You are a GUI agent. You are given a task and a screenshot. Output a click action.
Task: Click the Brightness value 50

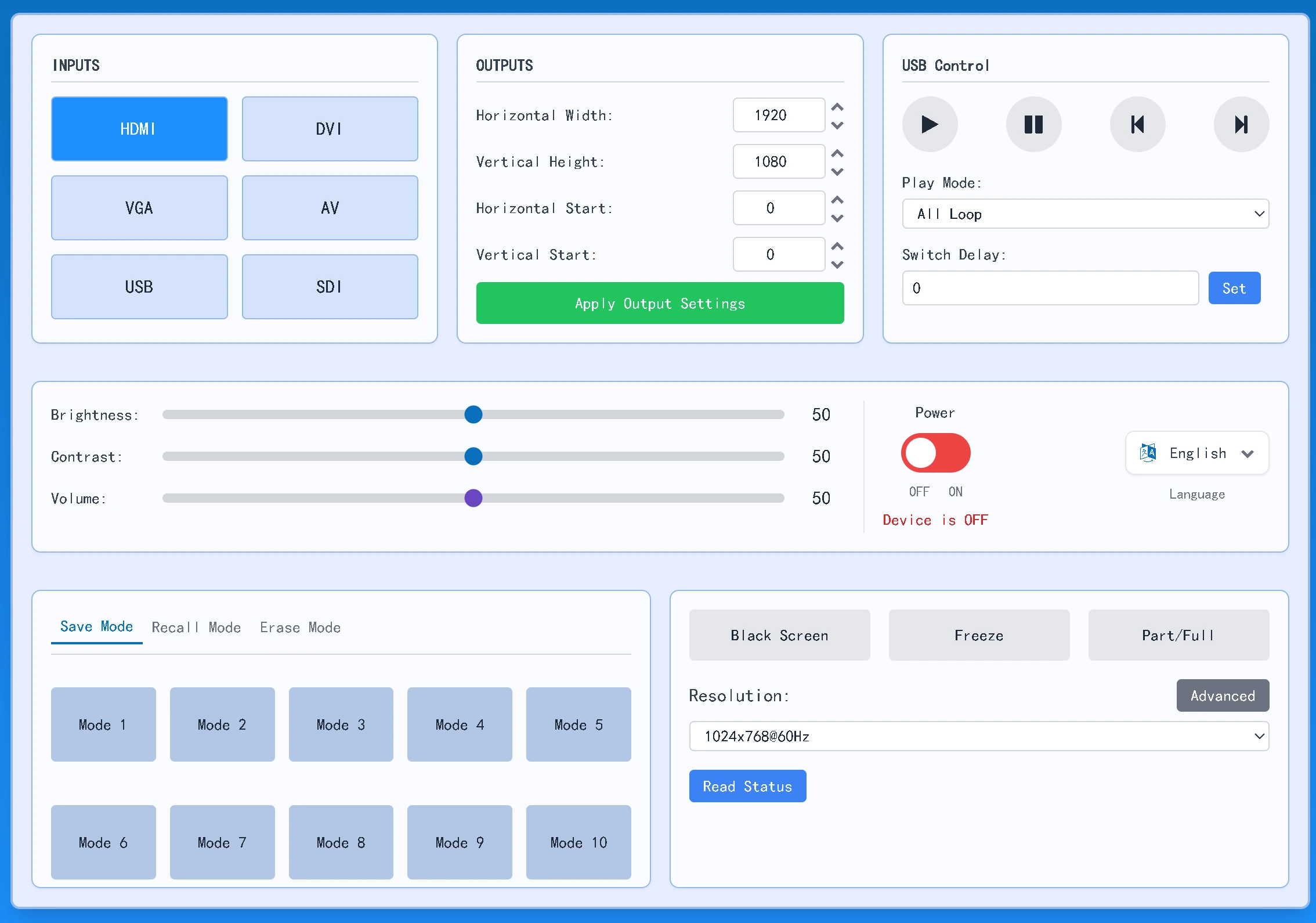[x=821, y=414]
